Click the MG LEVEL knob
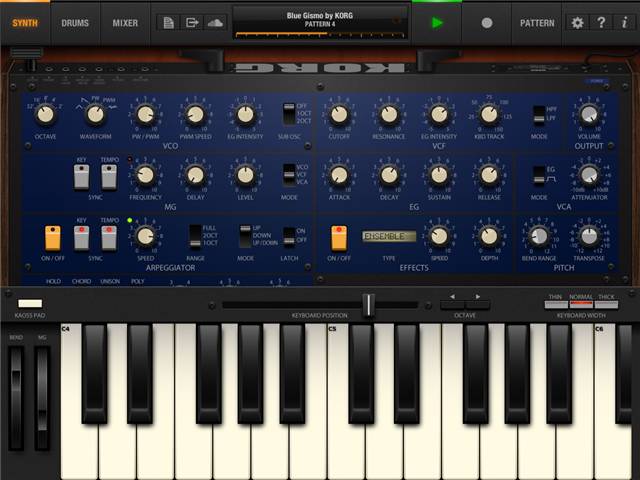The image size is (640, 480). [245, 175]
